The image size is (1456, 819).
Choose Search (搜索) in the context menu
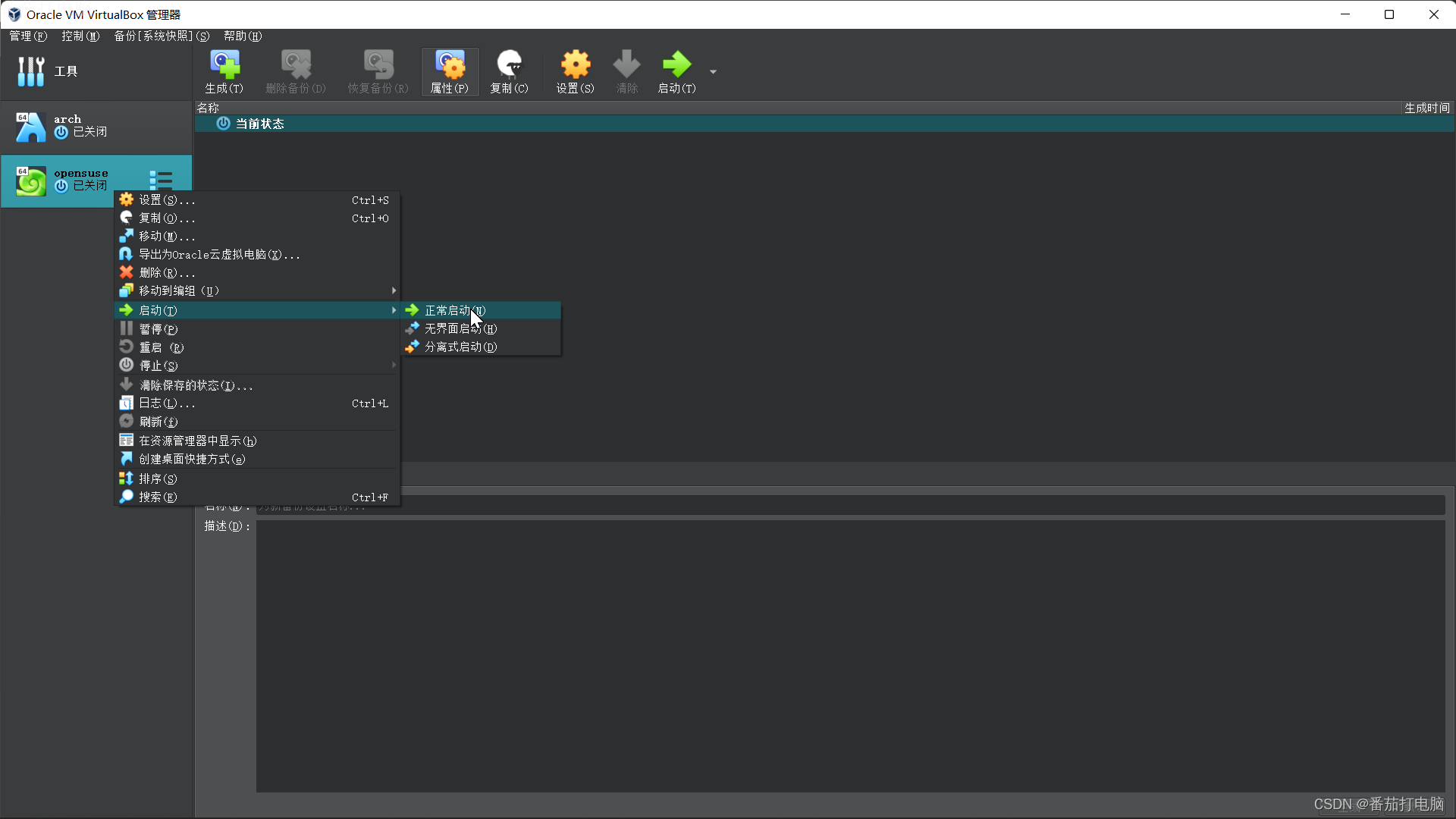(257, 497)
